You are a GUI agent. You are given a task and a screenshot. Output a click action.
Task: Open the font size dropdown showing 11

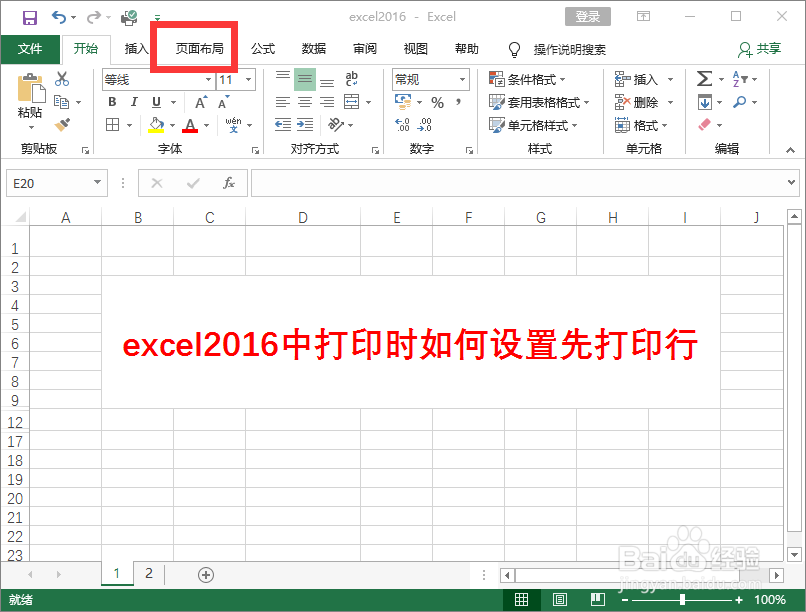pyautogui.click(x=249, y=80)
